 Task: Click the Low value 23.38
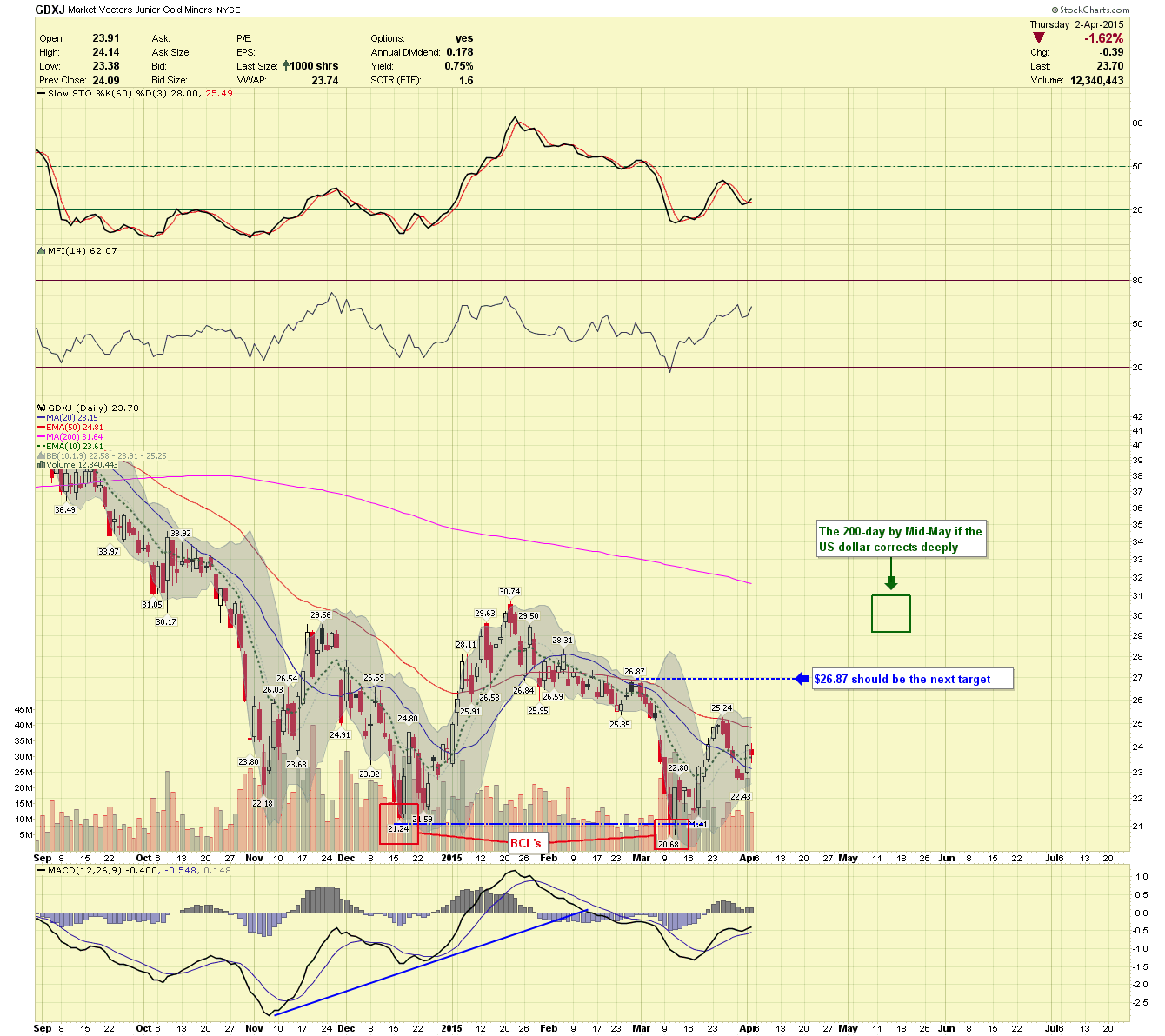coord(106,66)
